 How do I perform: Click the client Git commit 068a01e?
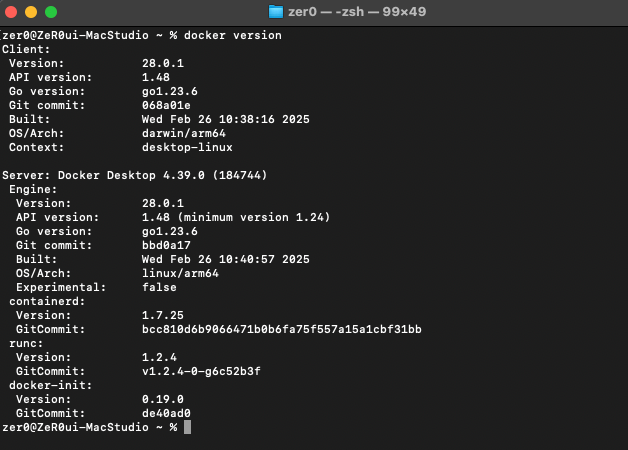(166, 105)
